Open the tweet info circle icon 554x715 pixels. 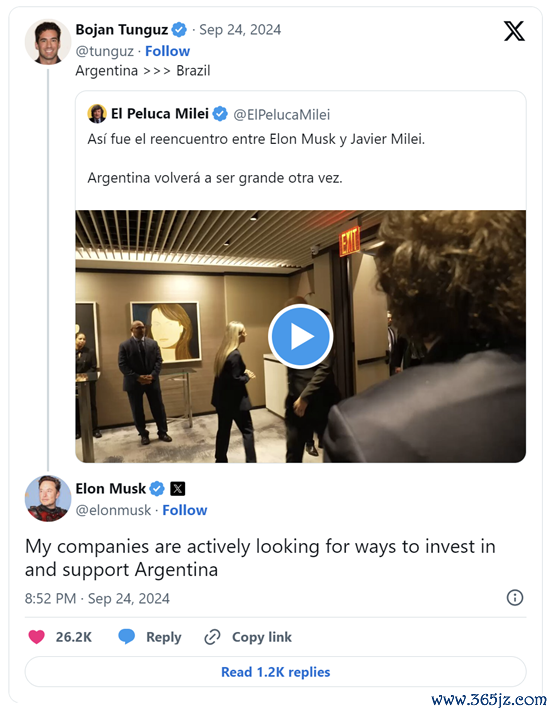pyautogui.click(x=515, y=597)
